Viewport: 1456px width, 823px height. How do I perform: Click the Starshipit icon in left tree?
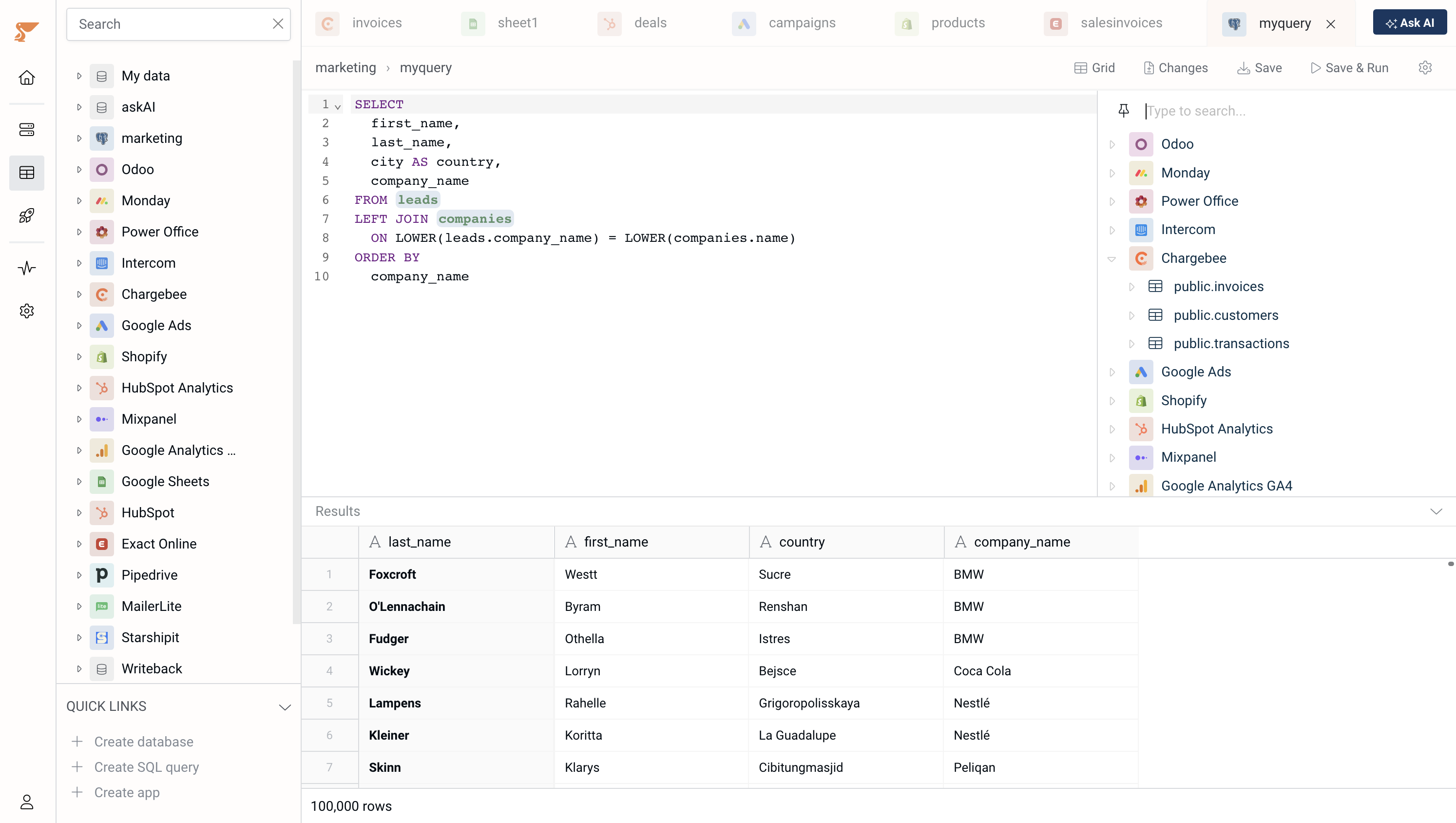tap(102, 637)
